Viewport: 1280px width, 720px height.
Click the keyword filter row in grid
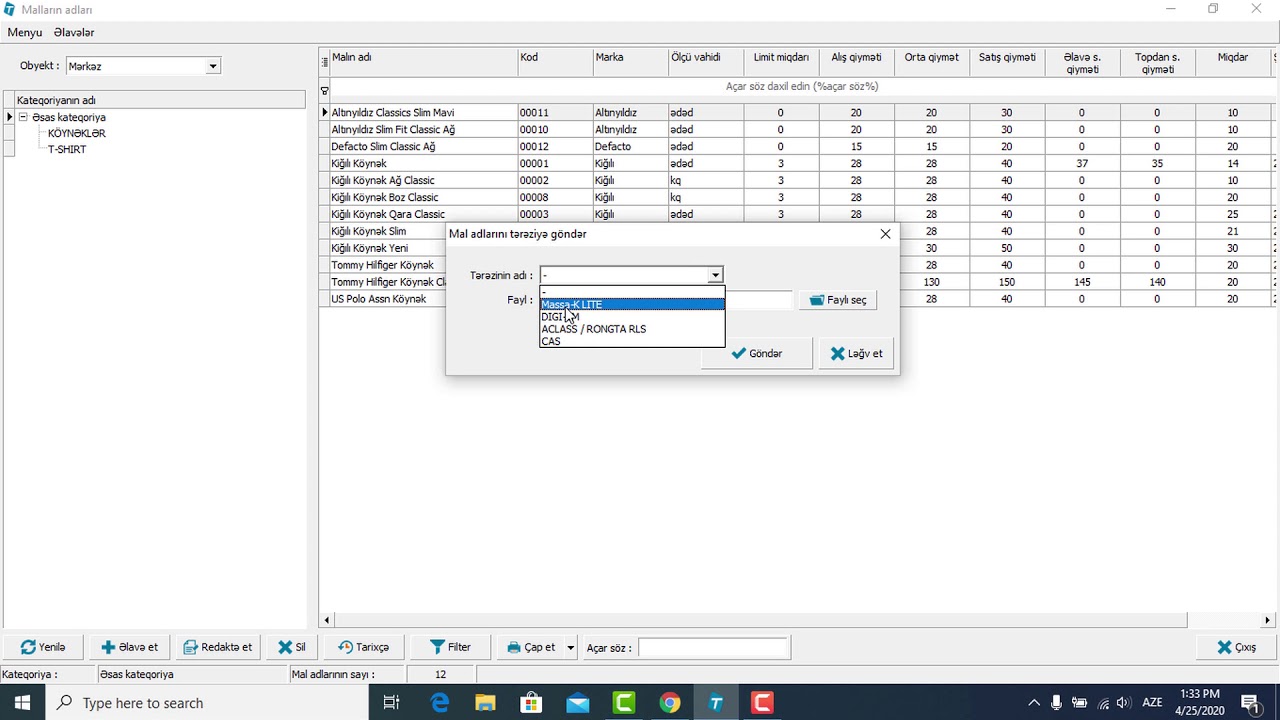(802, 87)
